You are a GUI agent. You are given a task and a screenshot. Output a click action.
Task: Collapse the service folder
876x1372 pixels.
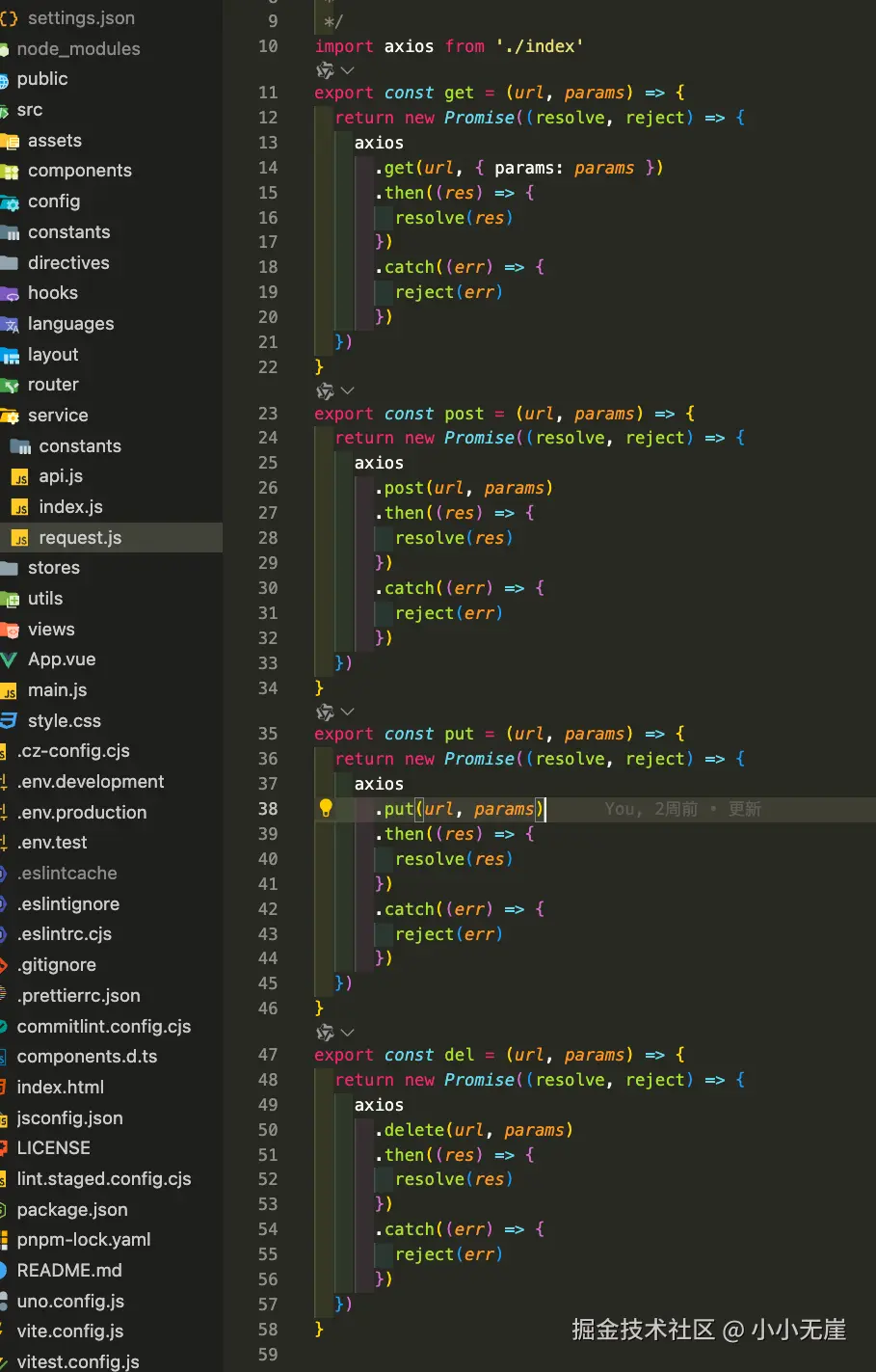[58, 416]
